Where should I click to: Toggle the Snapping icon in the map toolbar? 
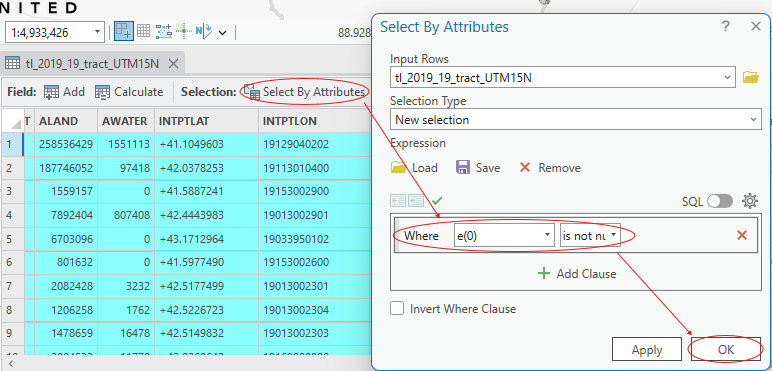(124, 32)
